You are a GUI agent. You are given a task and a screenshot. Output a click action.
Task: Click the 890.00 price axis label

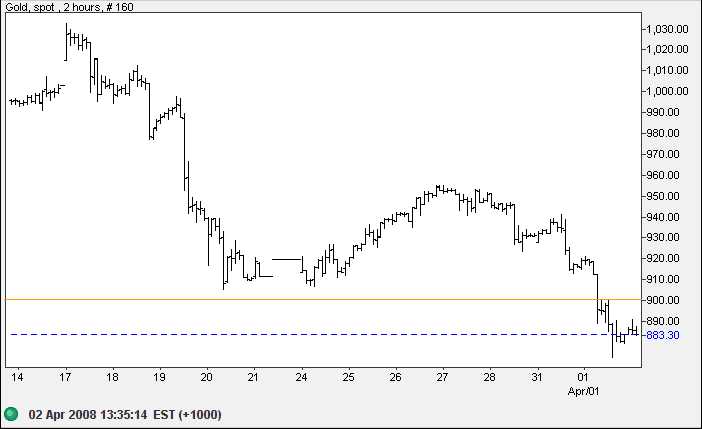point(663,321)
